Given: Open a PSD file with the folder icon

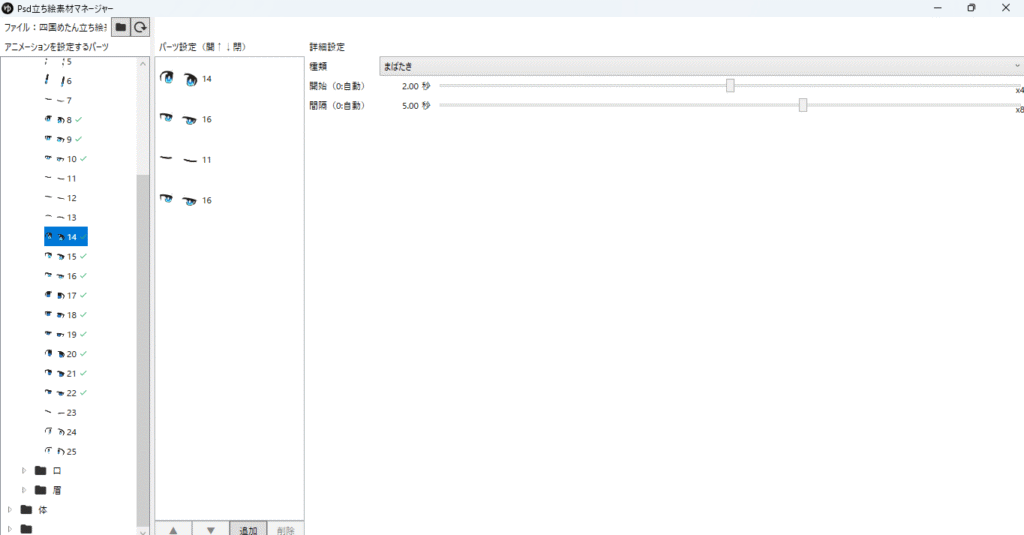Looking at the screenshot, I should coord(121,27).
